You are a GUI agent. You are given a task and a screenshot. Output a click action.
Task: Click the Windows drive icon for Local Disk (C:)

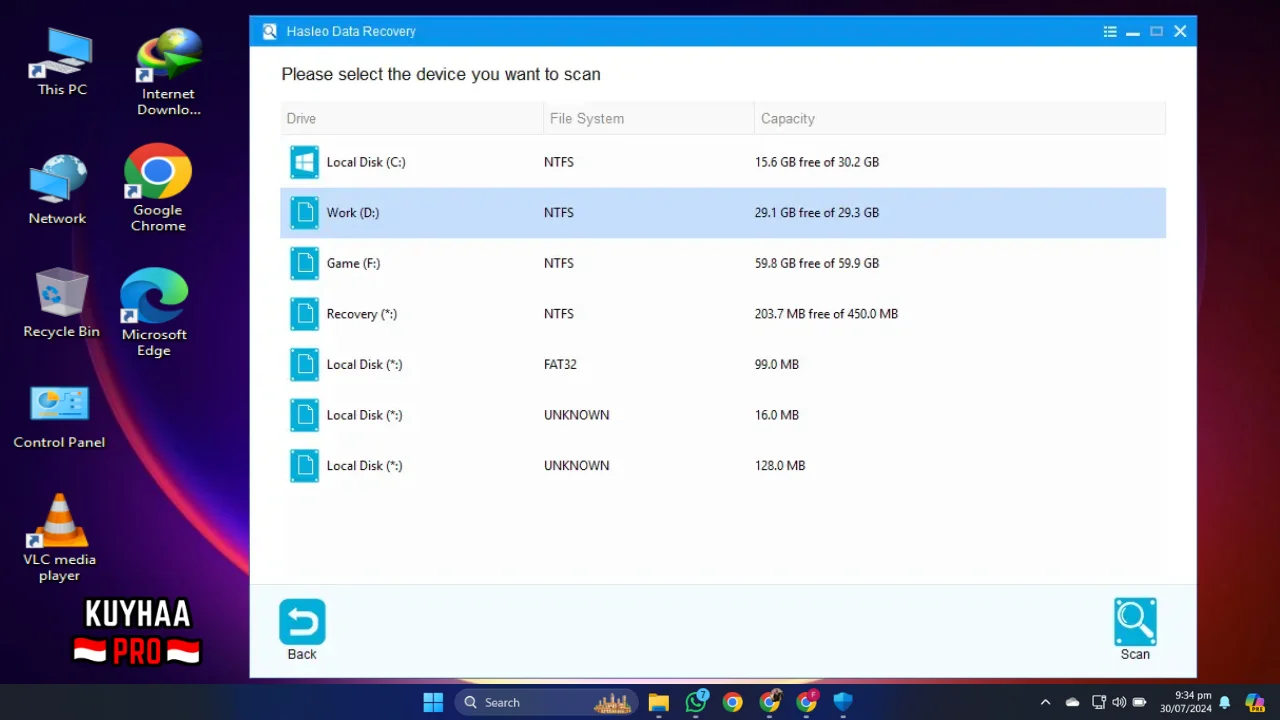[304, 162]
